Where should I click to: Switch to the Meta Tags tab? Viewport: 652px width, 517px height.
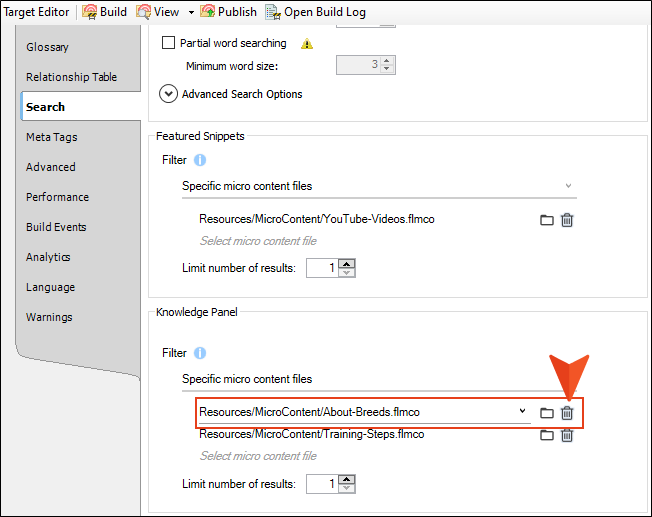(52, 137)
